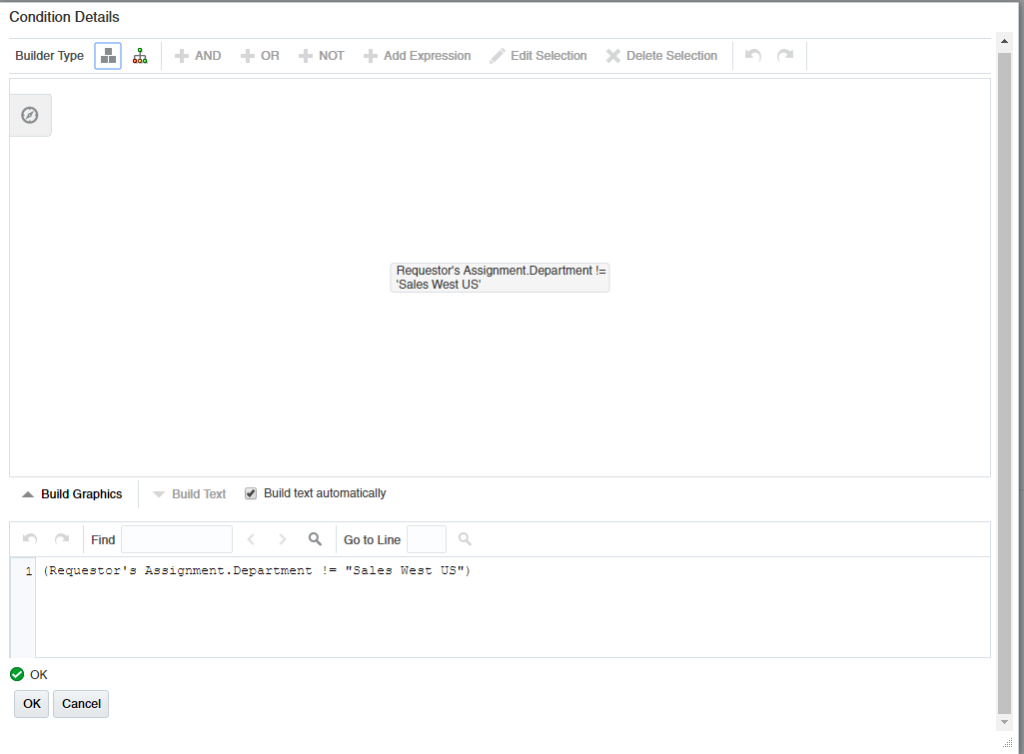
Task: Toggle Build text automatically checkbox
Action: (251, 494)
